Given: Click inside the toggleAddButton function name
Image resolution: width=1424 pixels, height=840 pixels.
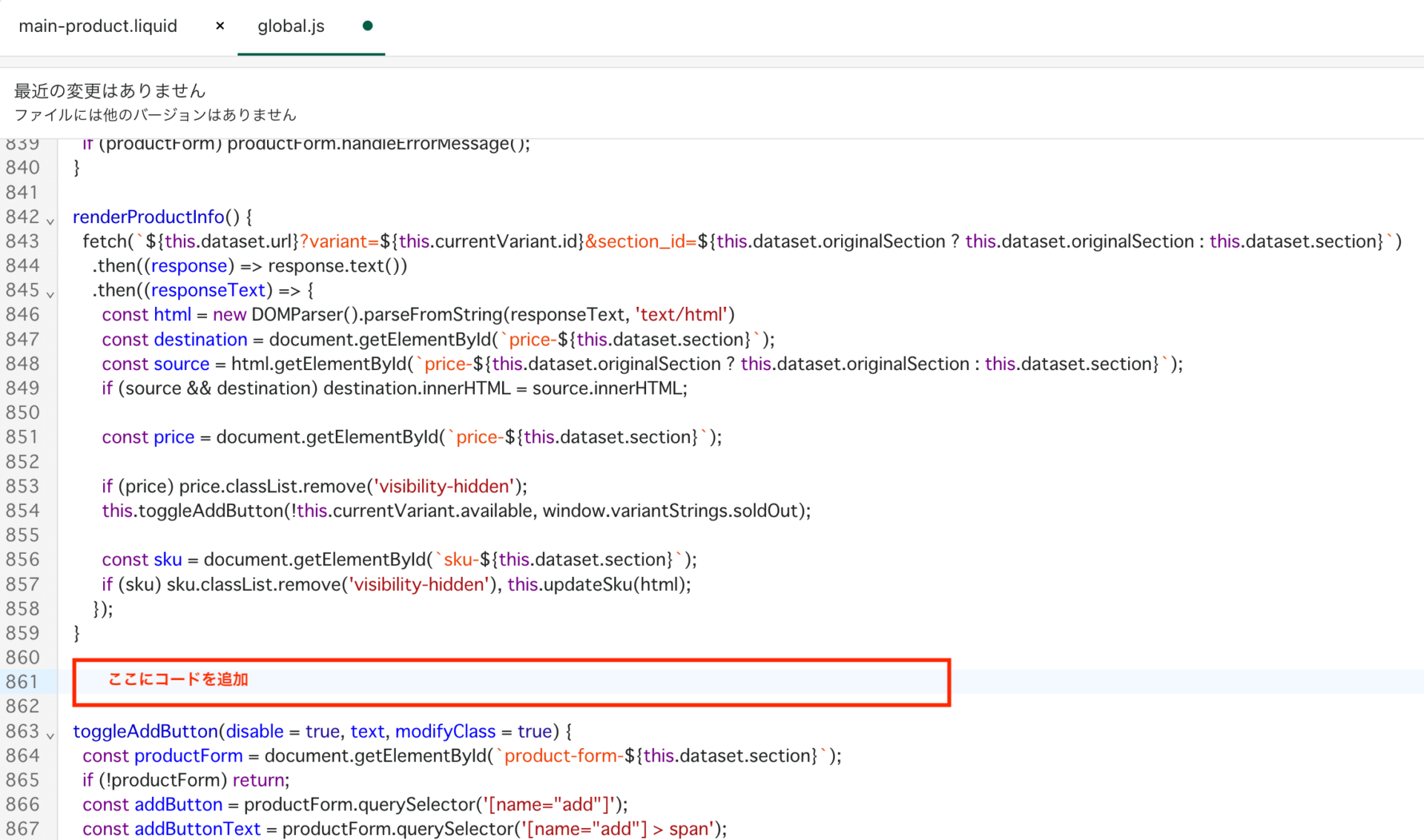Looking at the screenshot, I should 145,731.
